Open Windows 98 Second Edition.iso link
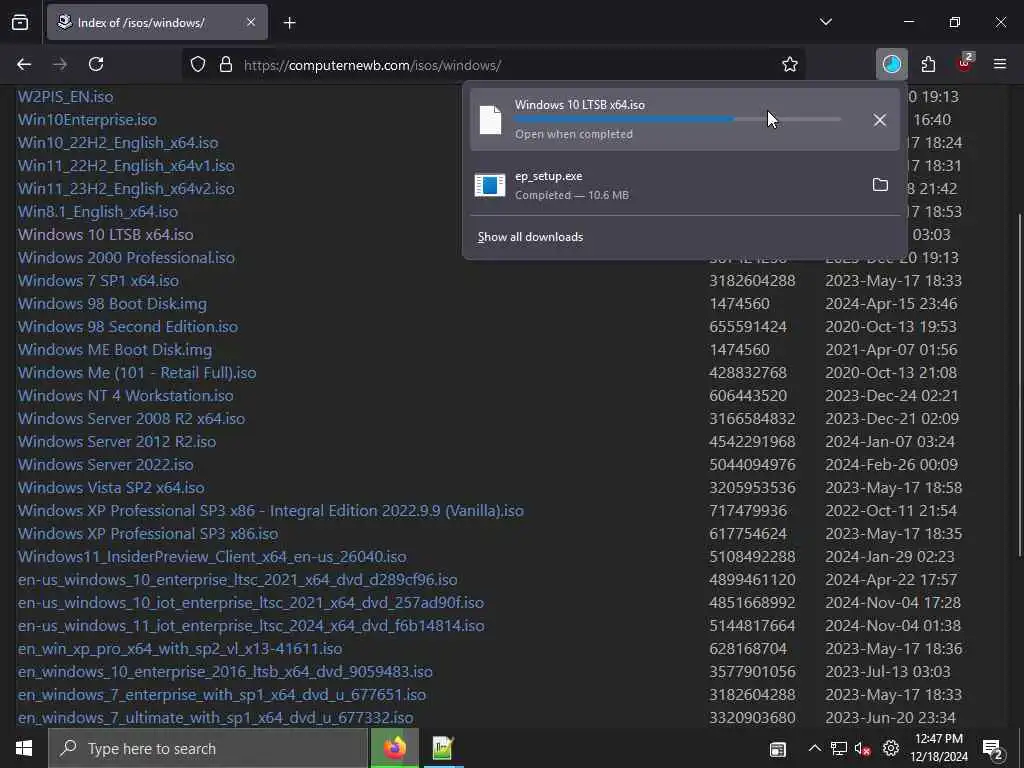Viewport: 1024px width, 768px height. (127, 327)
